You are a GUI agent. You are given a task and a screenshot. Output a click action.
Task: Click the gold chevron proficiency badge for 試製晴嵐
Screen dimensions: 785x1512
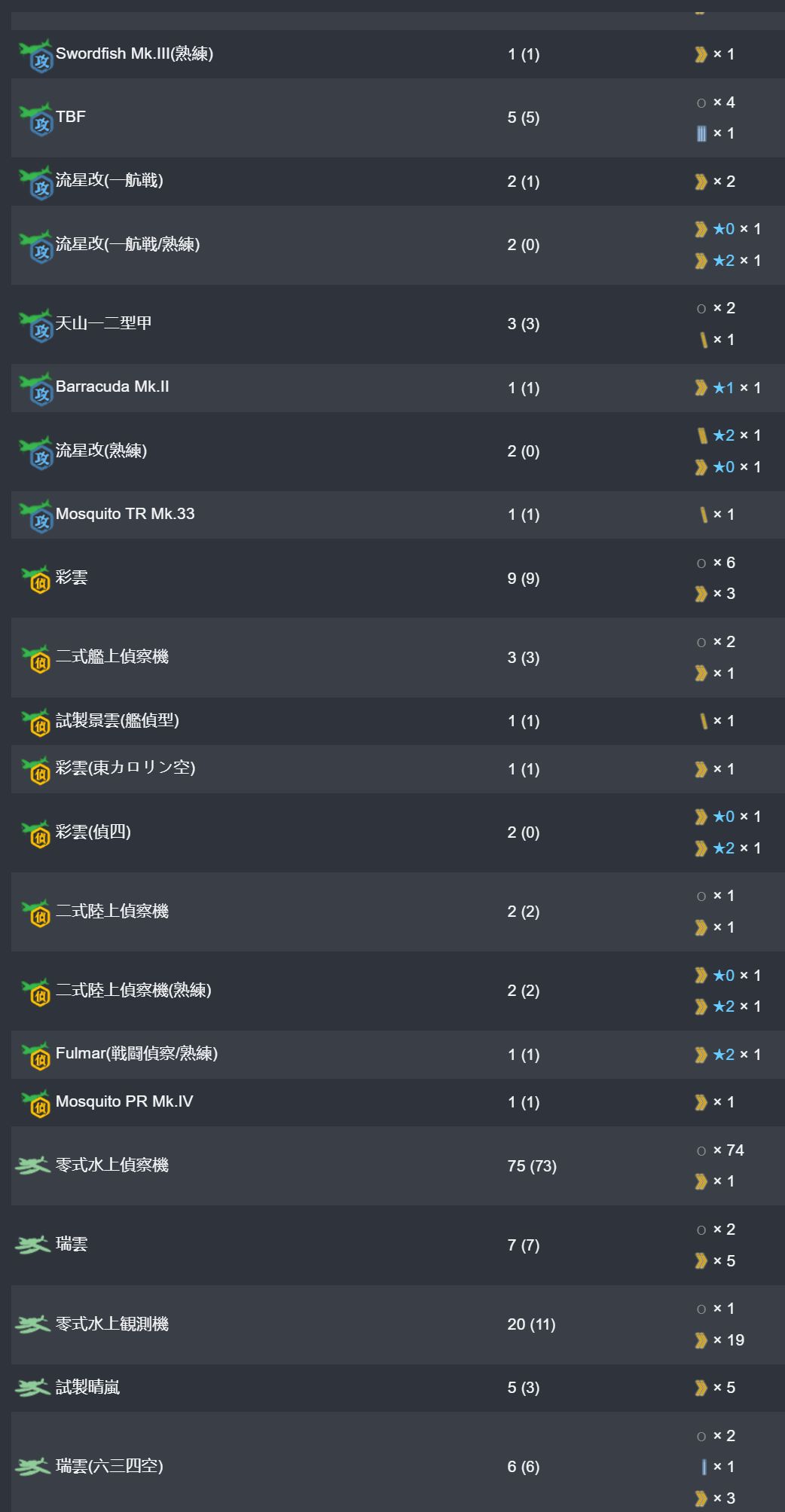pos(701,1388)
